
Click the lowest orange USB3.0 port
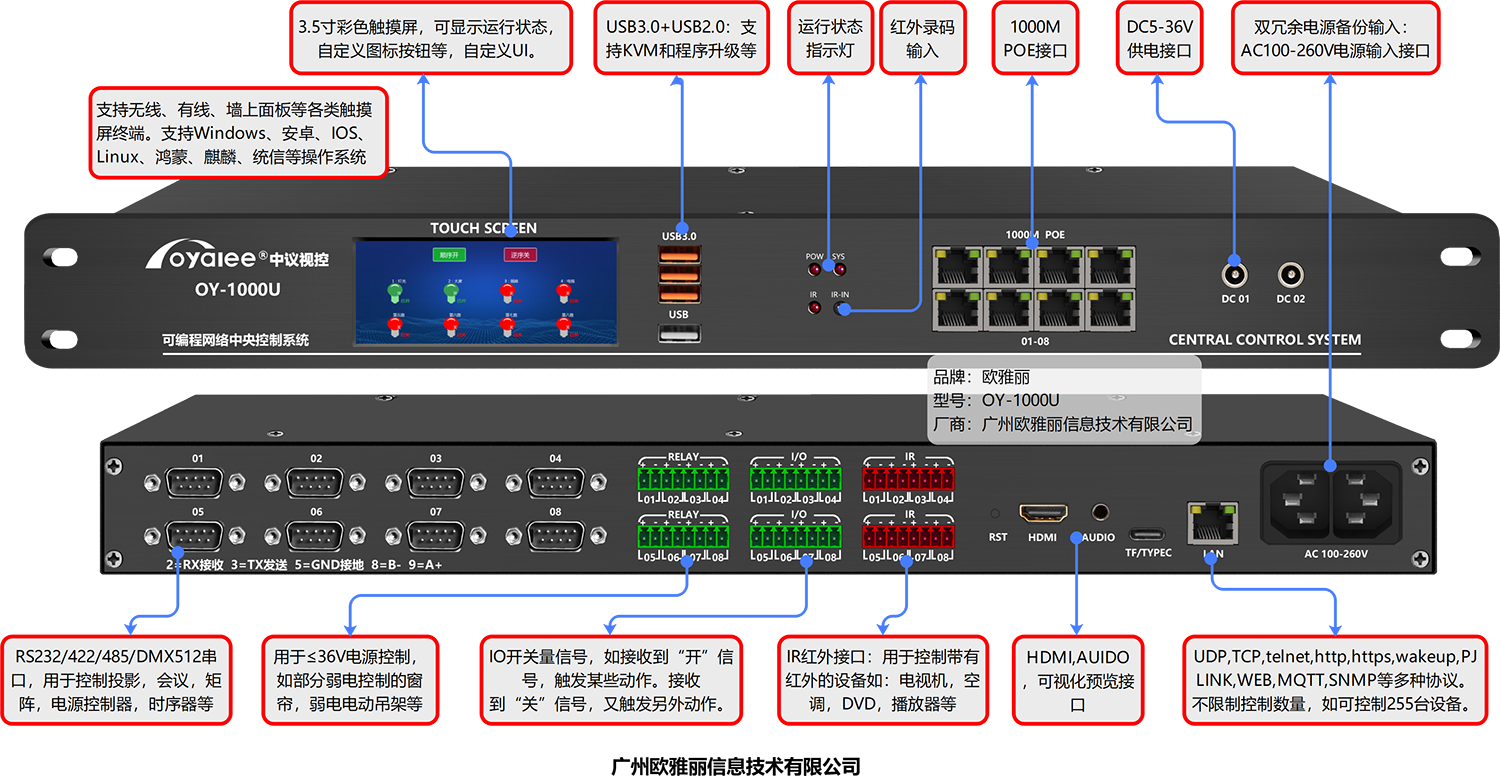click(x=678, y=293)
